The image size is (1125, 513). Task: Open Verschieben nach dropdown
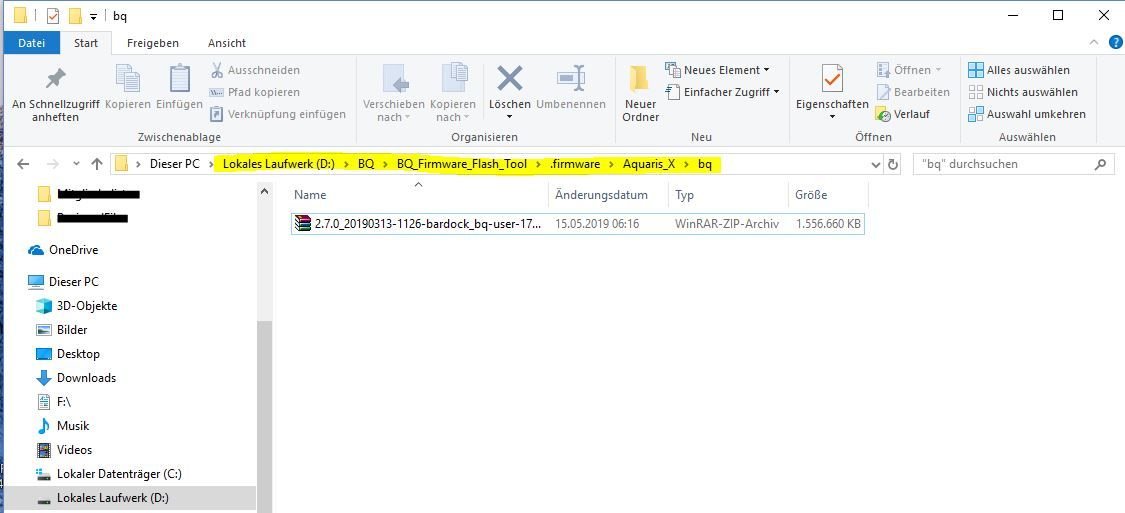(x=393, y=94)
